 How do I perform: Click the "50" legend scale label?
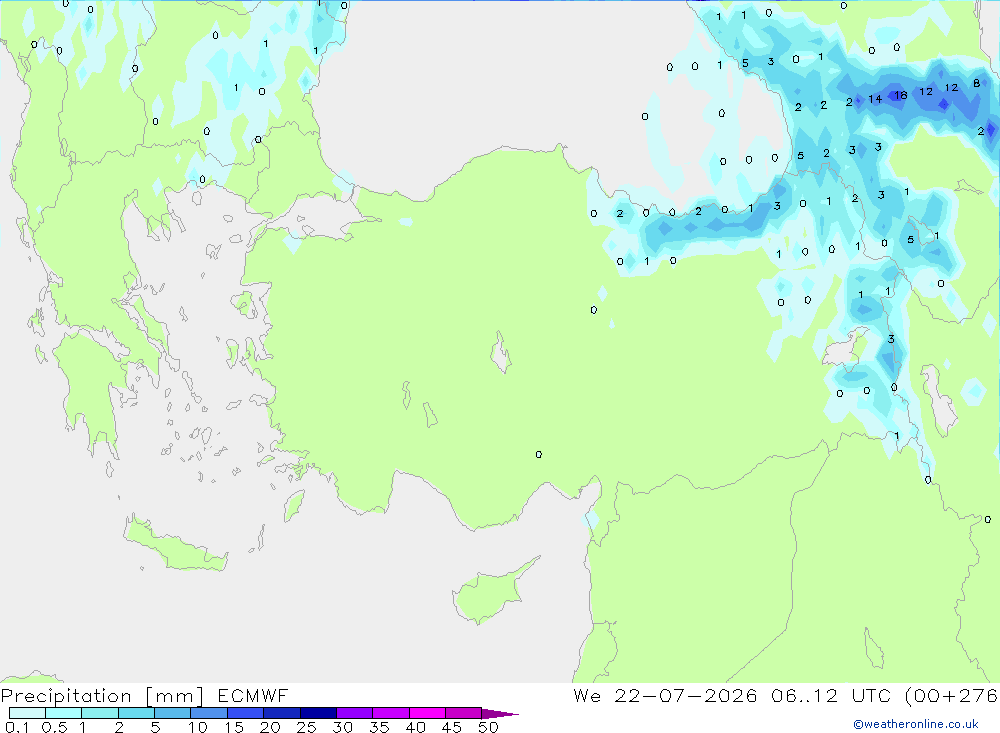489,727
